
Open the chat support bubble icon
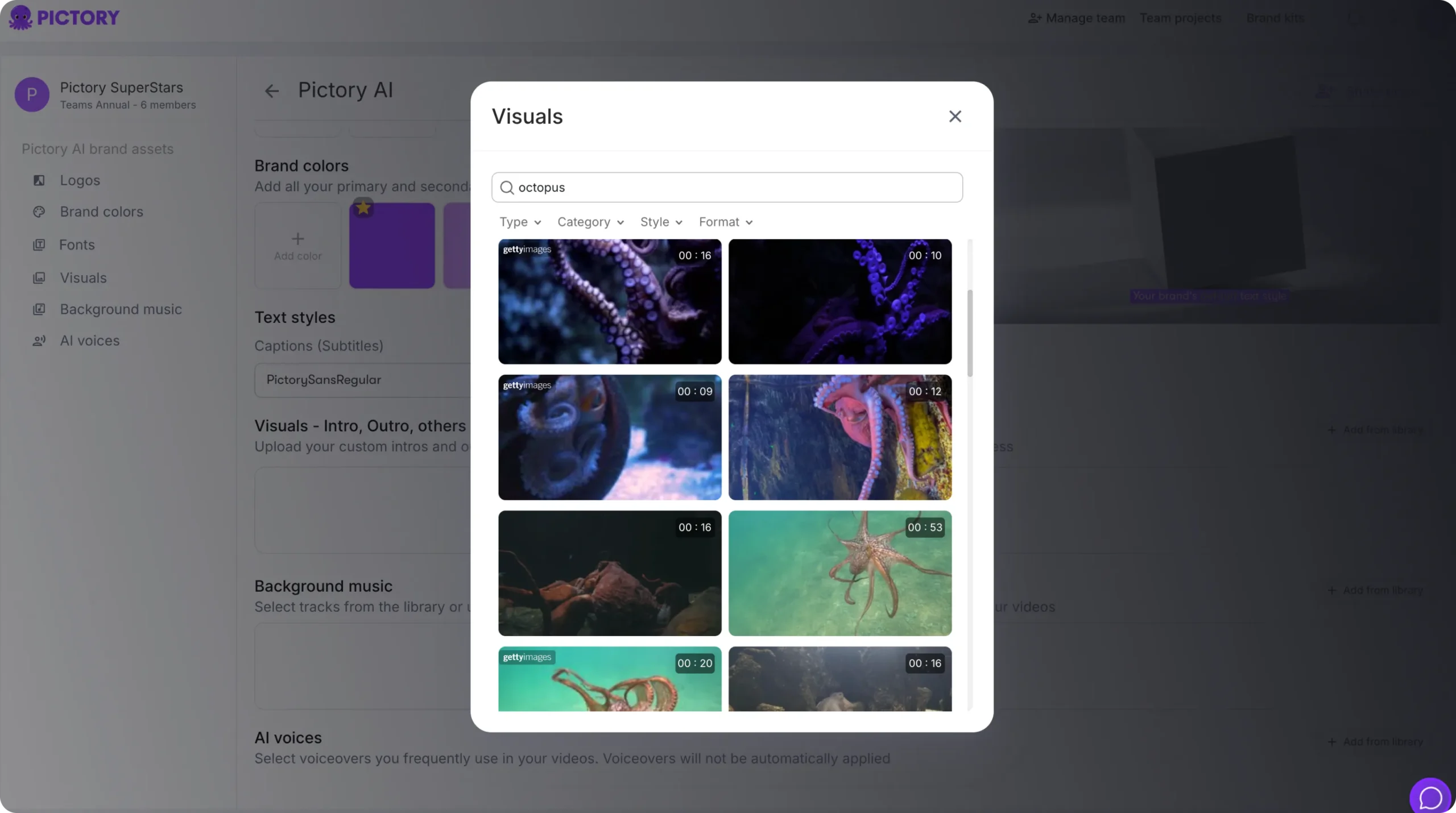tap(1430, 797)
